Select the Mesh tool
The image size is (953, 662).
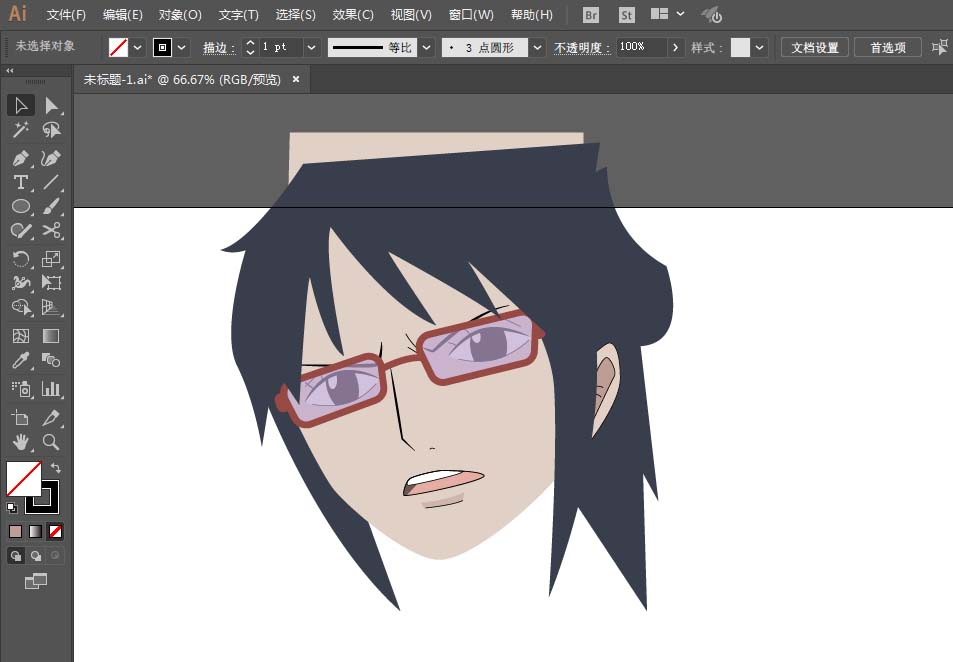pos(21,336)
